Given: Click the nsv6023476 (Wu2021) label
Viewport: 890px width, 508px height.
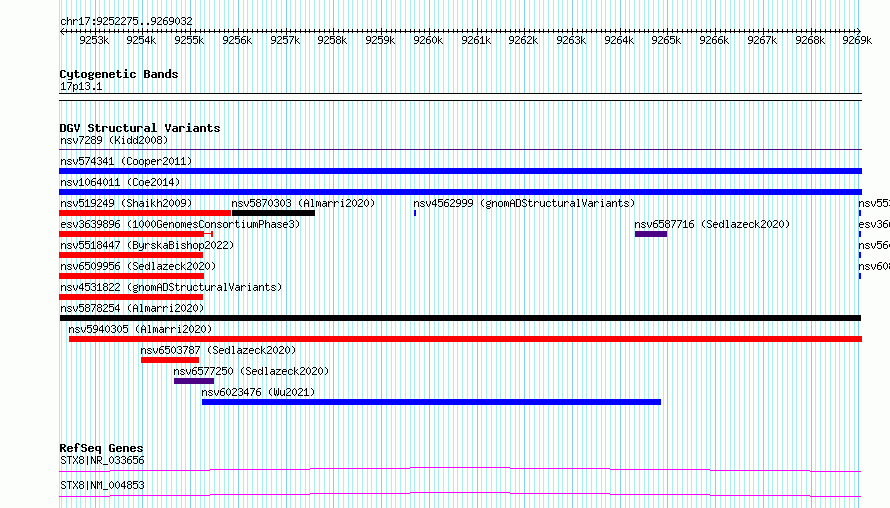Looking at the screenshot, I should 258,392.
